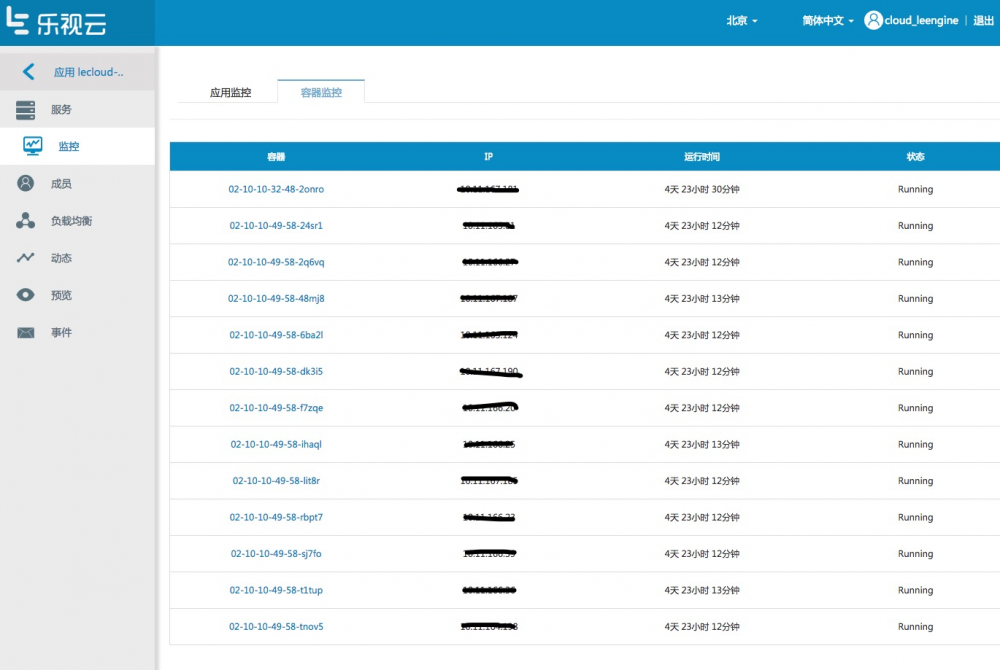Select the 动态 (Activity) sidebar icon

click(x=27, y=257)
